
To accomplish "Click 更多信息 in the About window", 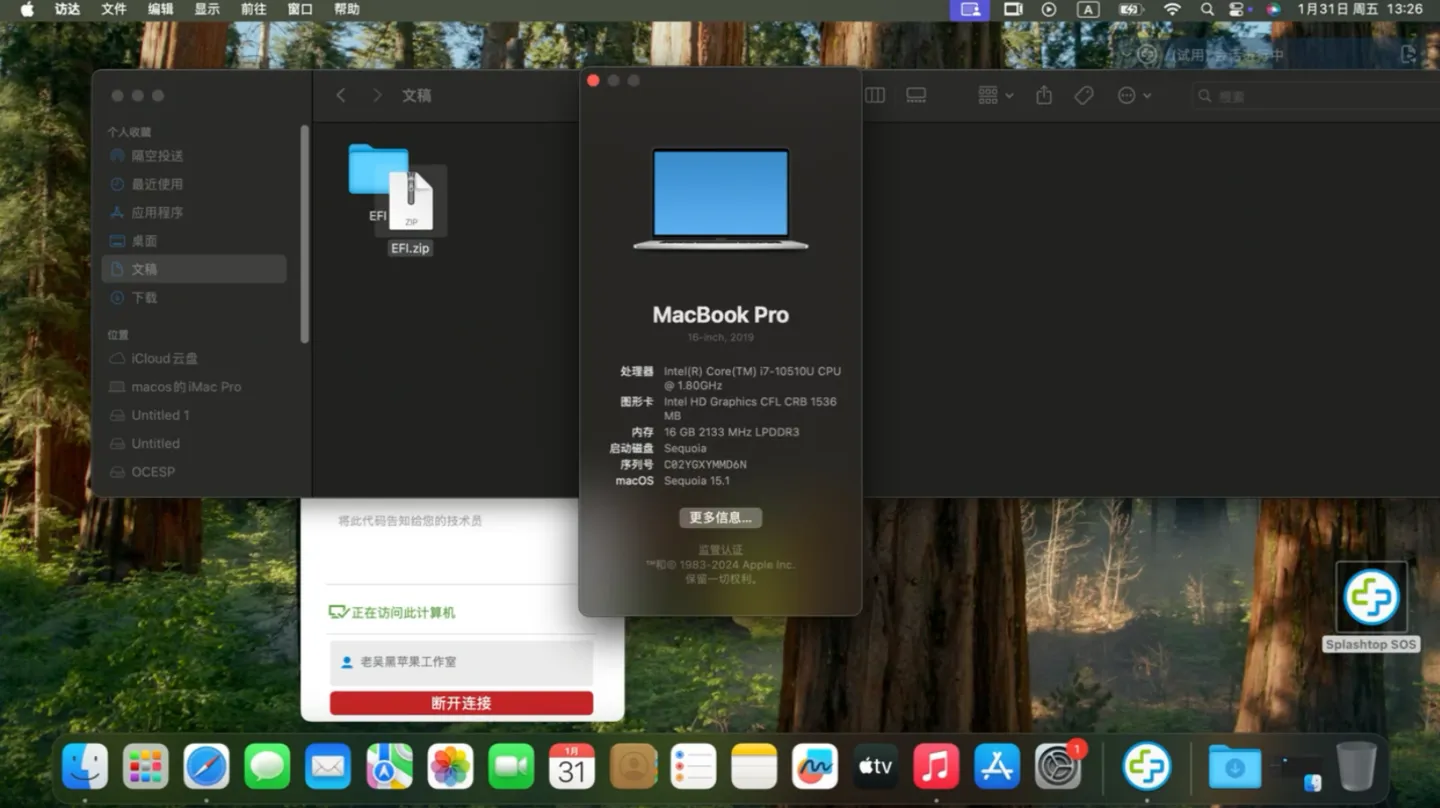I will click(x=720, y=517).
